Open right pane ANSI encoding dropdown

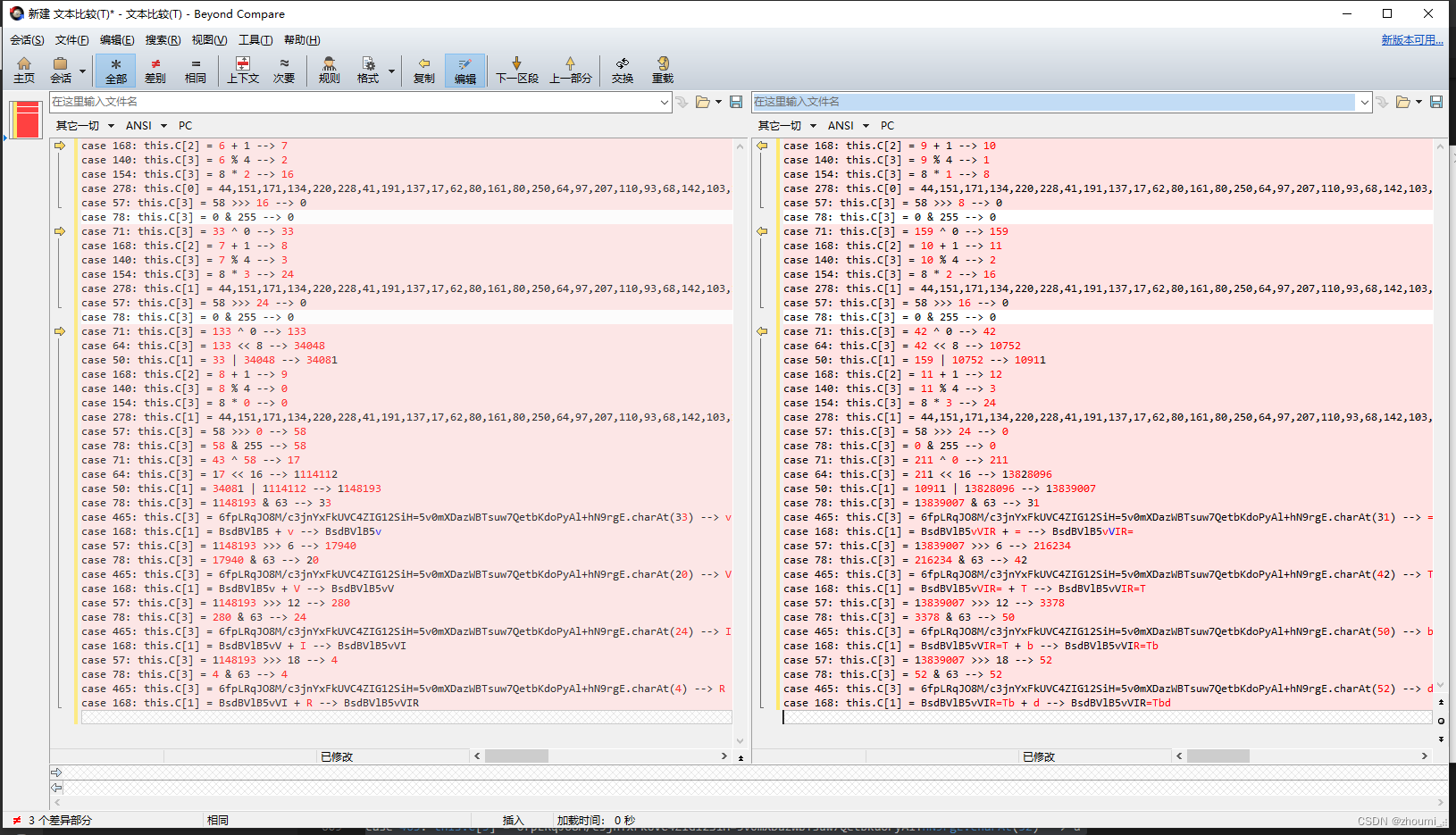pyautogui.click(x=849, y=126)
